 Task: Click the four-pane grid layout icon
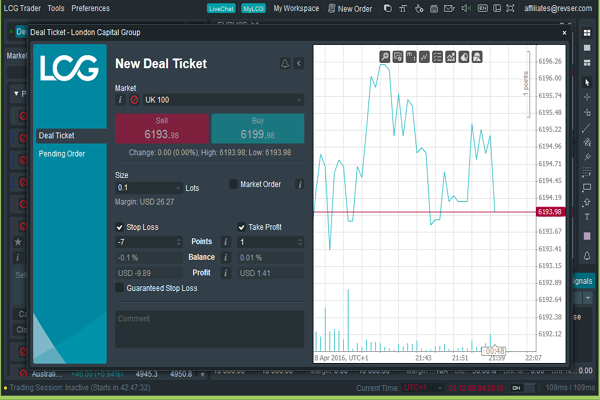587,33
